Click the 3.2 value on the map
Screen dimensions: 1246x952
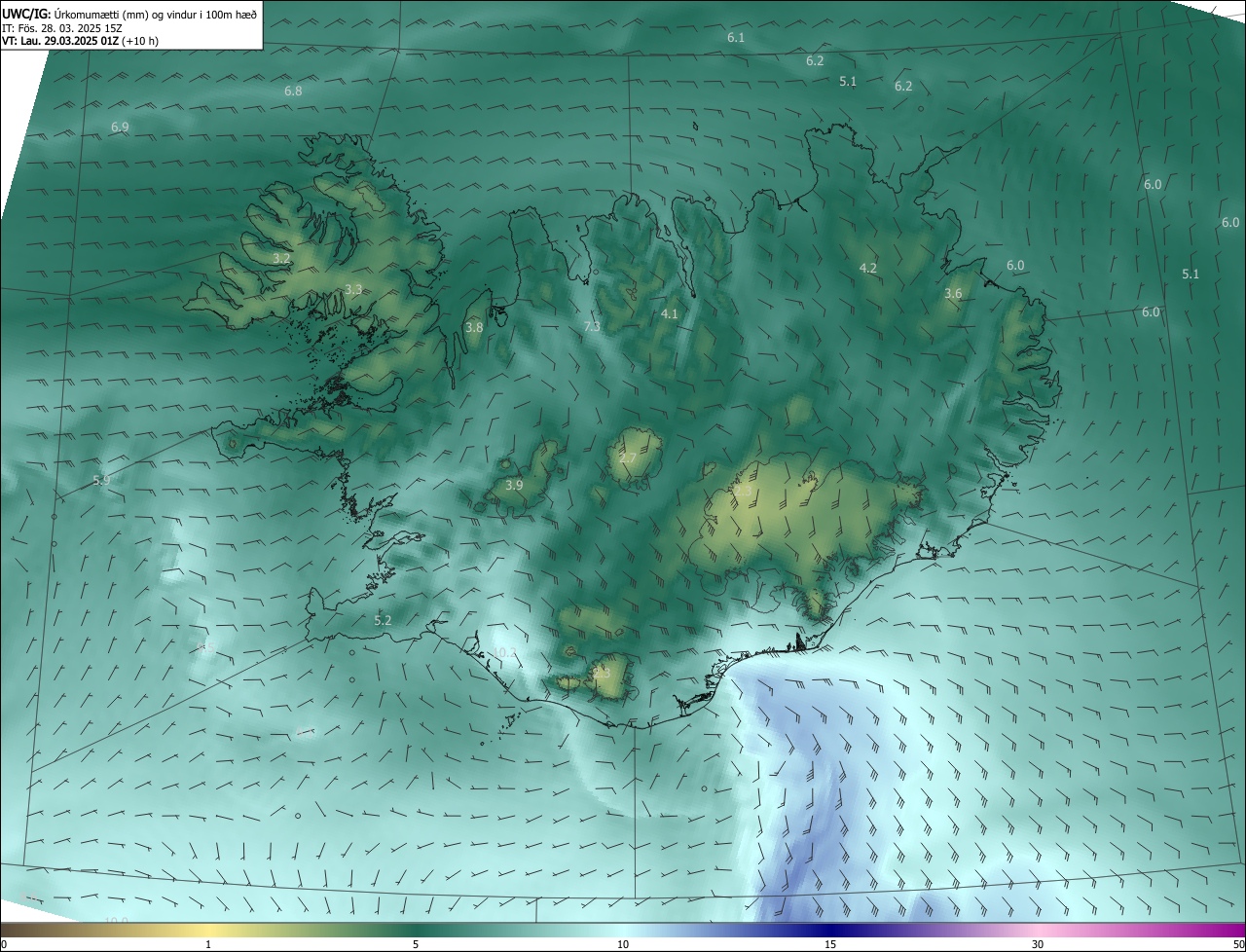click(281, 259)
